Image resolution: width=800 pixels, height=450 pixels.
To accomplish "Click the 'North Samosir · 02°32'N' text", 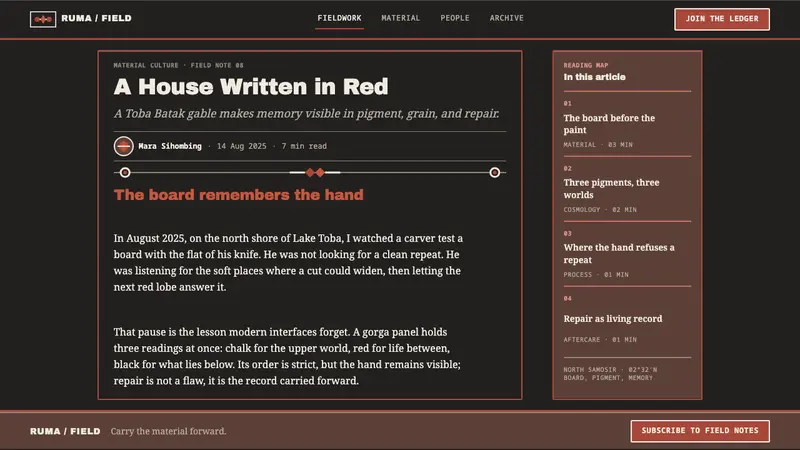I will pyautogui.click(x=610, y=369).
